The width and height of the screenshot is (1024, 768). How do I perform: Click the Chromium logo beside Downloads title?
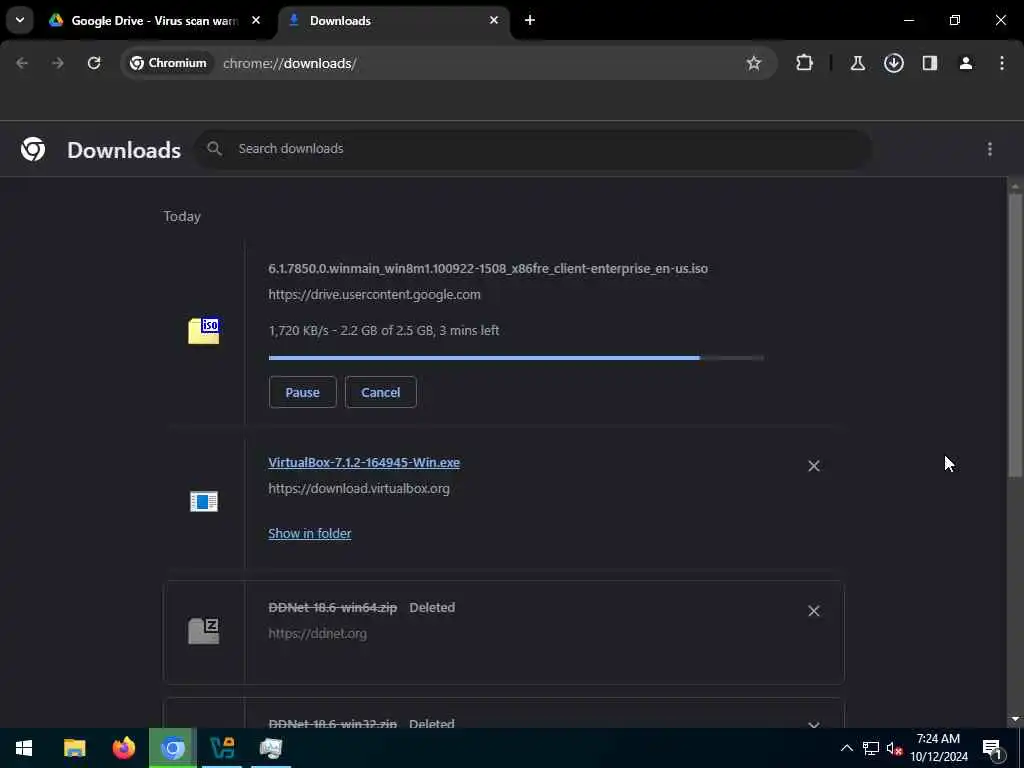(33, 150)
